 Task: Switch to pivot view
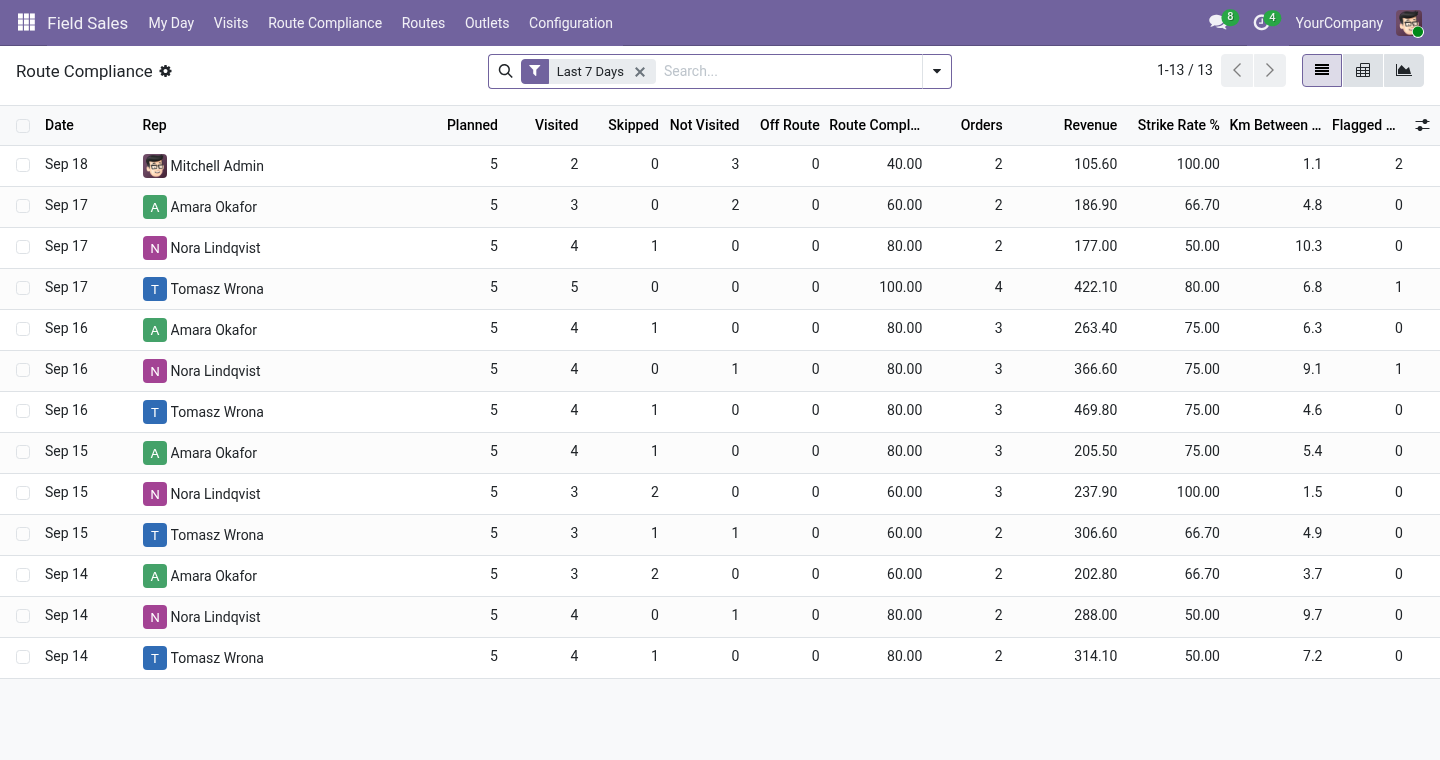click(x=1362, y=70)
